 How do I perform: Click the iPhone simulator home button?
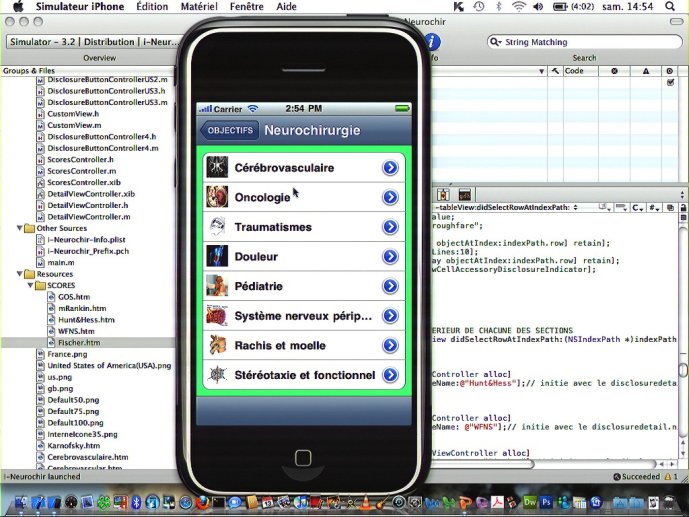click(303, 458)
